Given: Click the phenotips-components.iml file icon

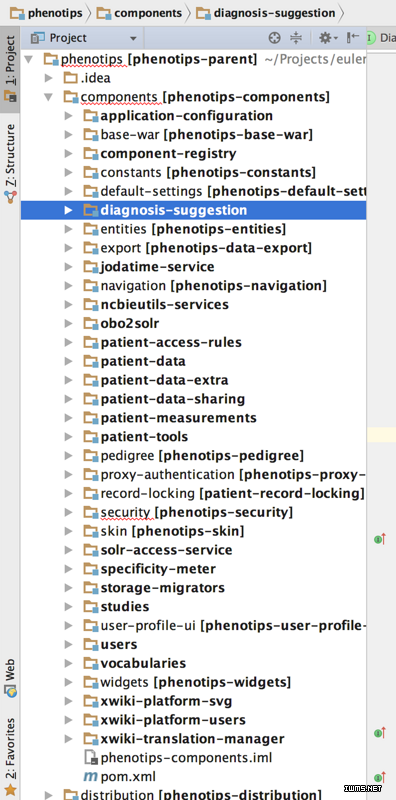Looking at the screenshot, I should 90,758.
